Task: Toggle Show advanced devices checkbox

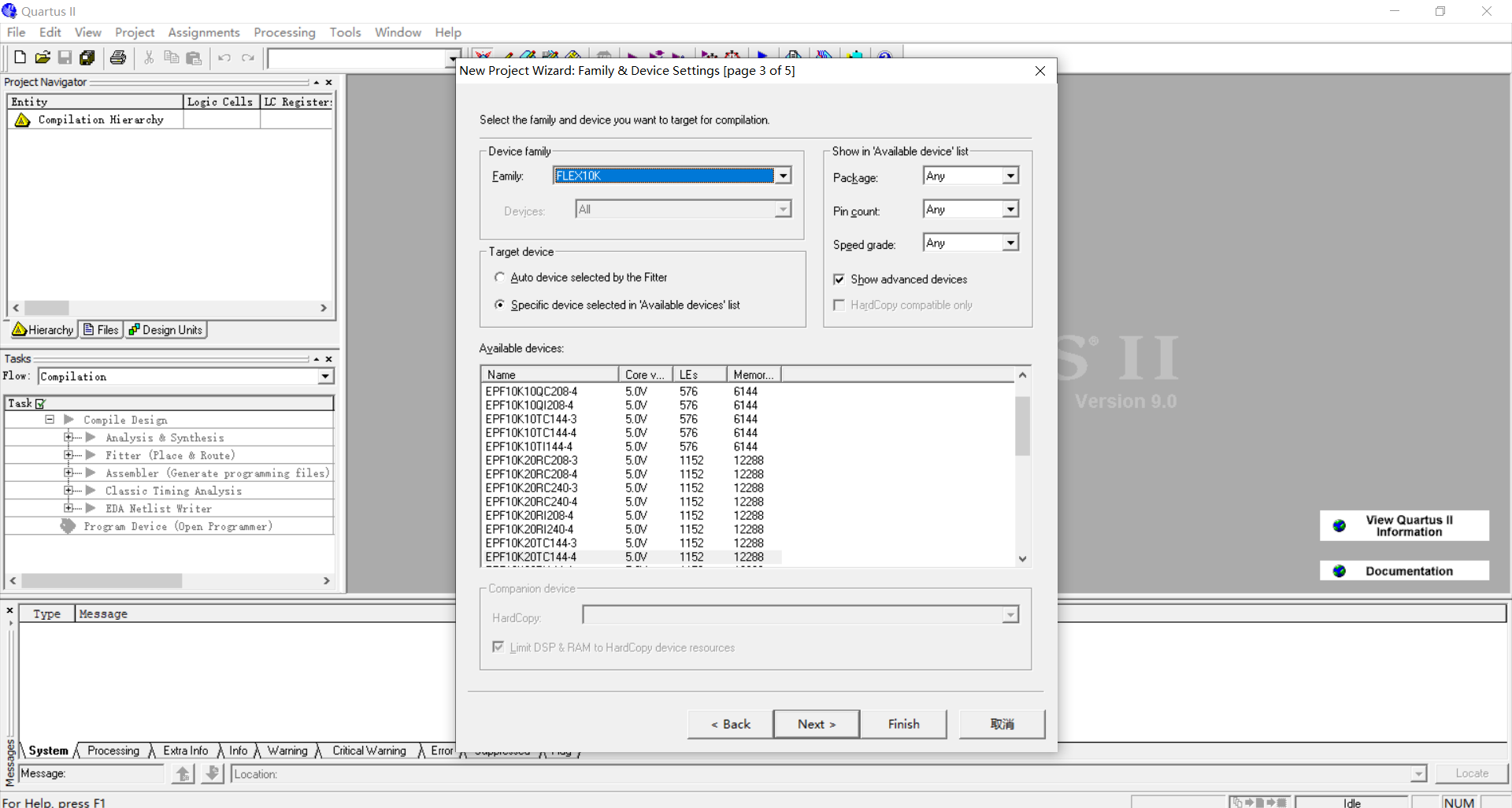Action: (x=839, y=280)
